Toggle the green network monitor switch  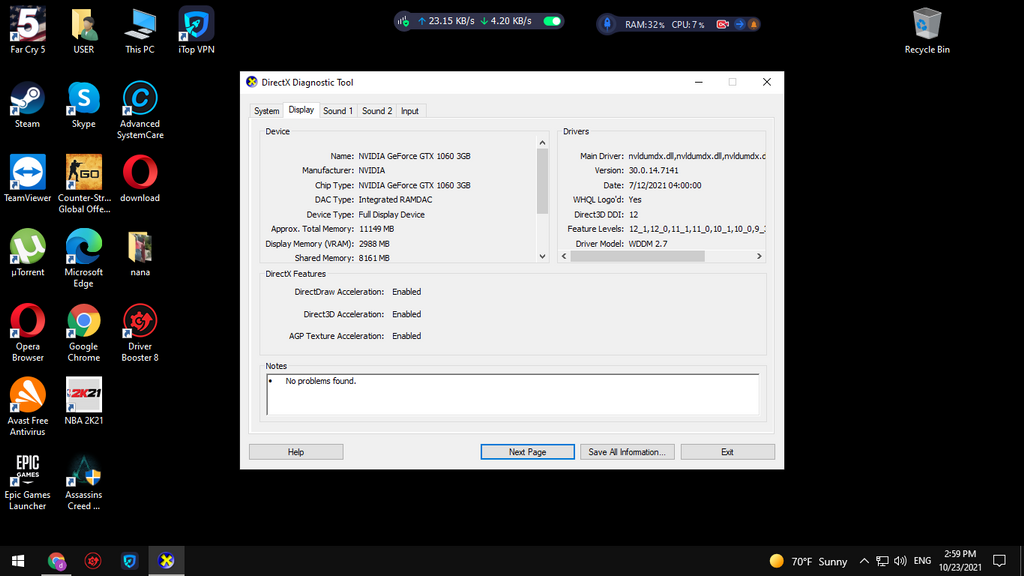coord(552,21)
